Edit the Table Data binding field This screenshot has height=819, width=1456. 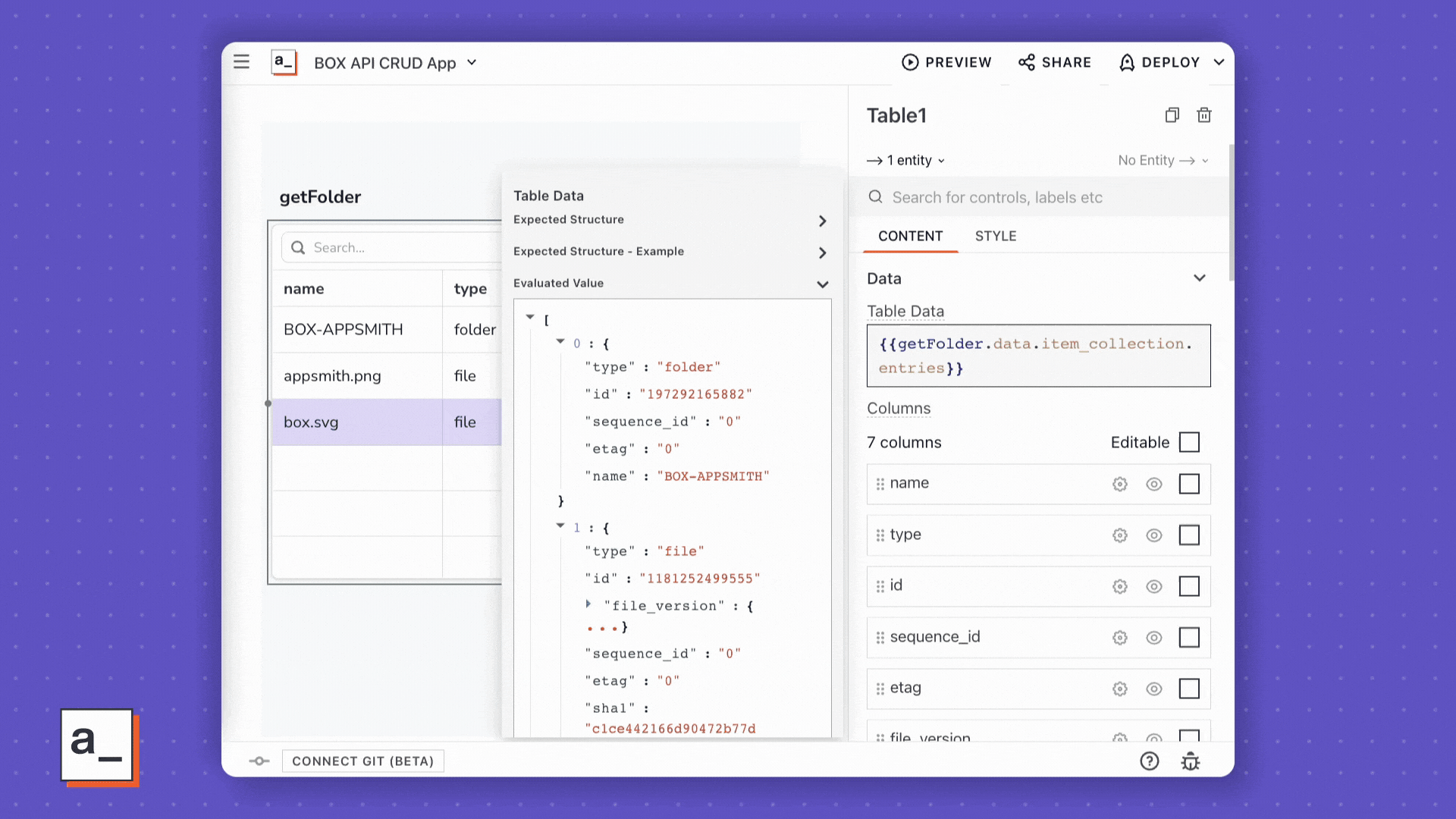[x=1039, y=356]
